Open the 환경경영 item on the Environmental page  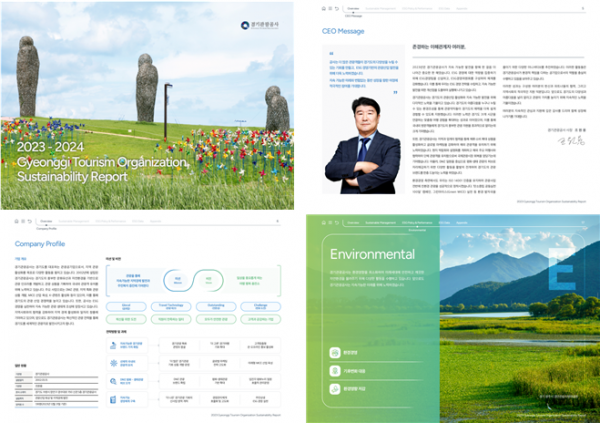[x=377, y=353]
